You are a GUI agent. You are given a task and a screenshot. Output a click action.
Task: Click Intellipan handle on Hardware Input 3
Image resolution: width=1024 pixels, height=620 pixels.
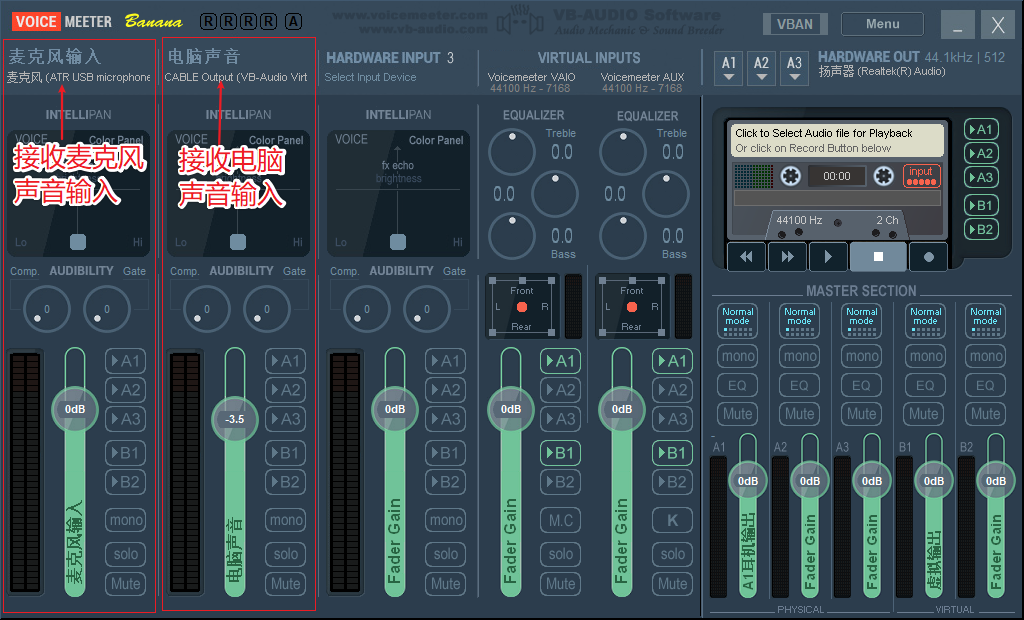398,242
